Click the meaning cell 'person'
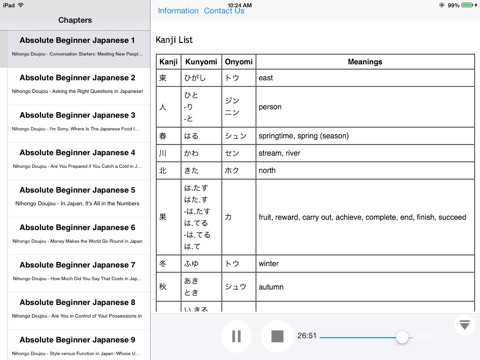This screenshot has width=480, height=360. tap(365, 107)
